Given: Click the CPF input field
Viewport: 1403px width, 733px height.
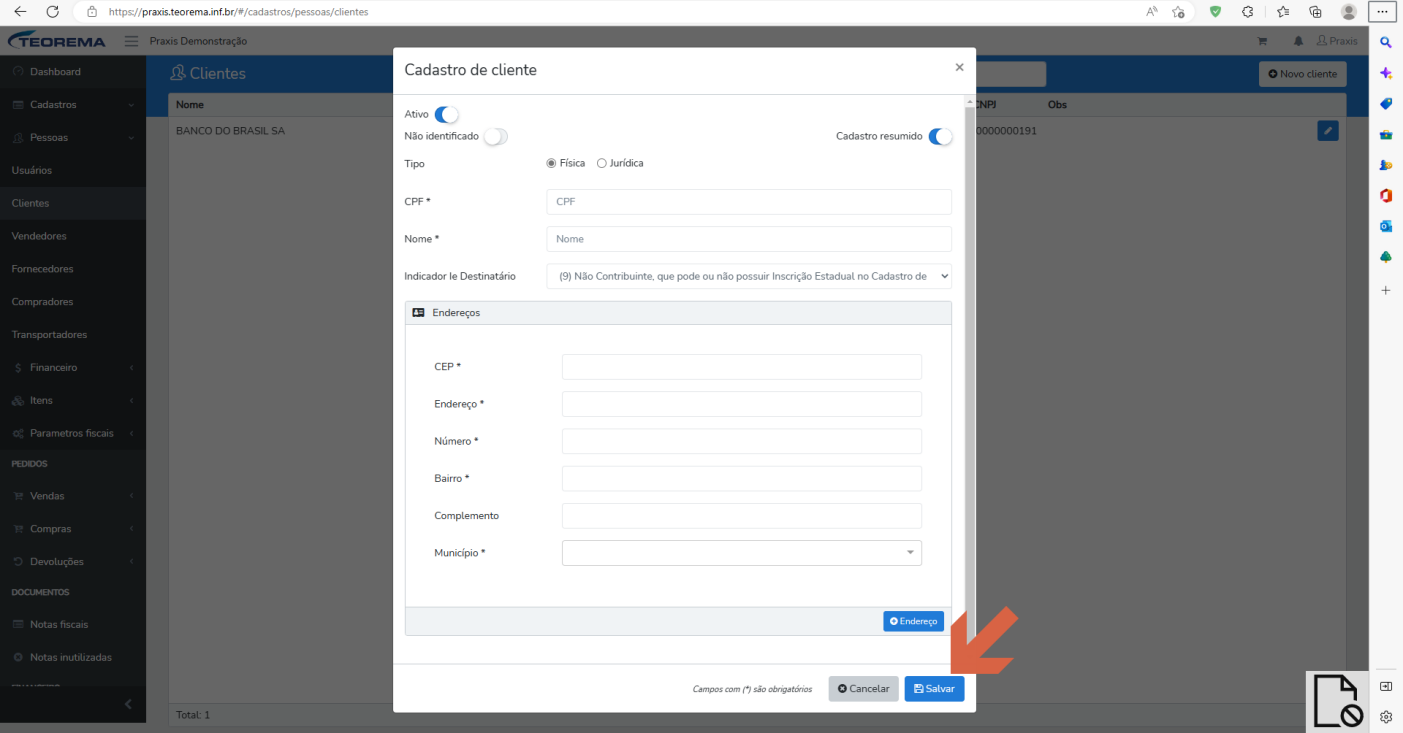Looking at the screenshot, I should pos(749,202).
